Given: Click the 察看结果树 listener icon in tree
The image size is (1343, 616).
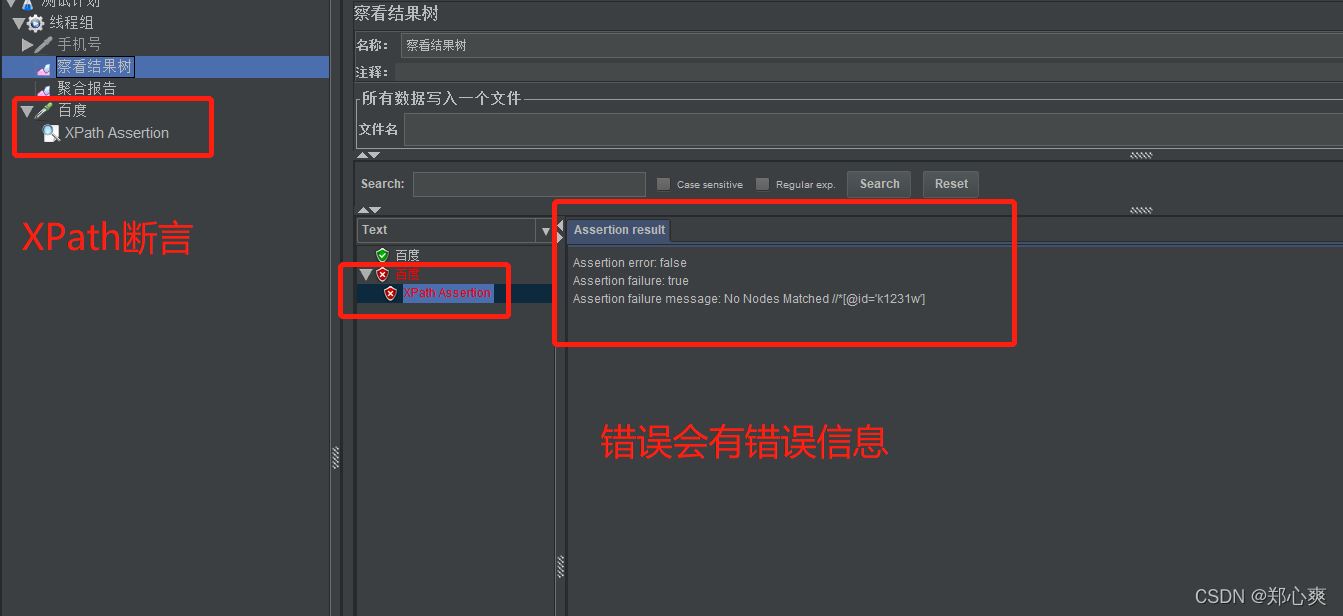Looking at the screenshot, I should point(44,67).
